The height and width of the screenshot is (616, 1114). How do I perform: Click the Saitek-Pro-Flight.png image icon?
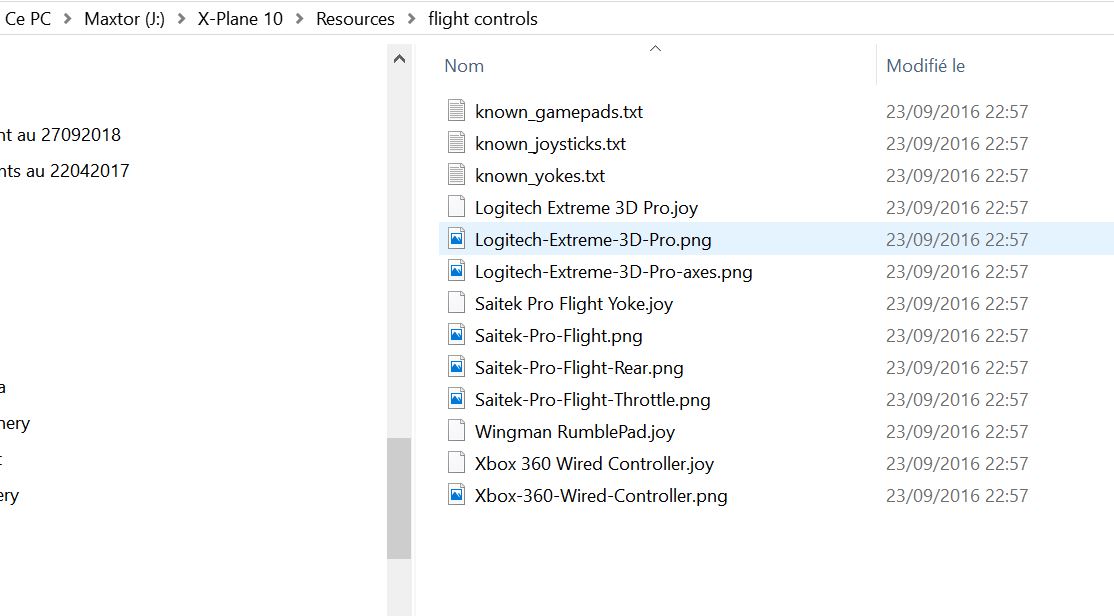click(x=456, y=335)
